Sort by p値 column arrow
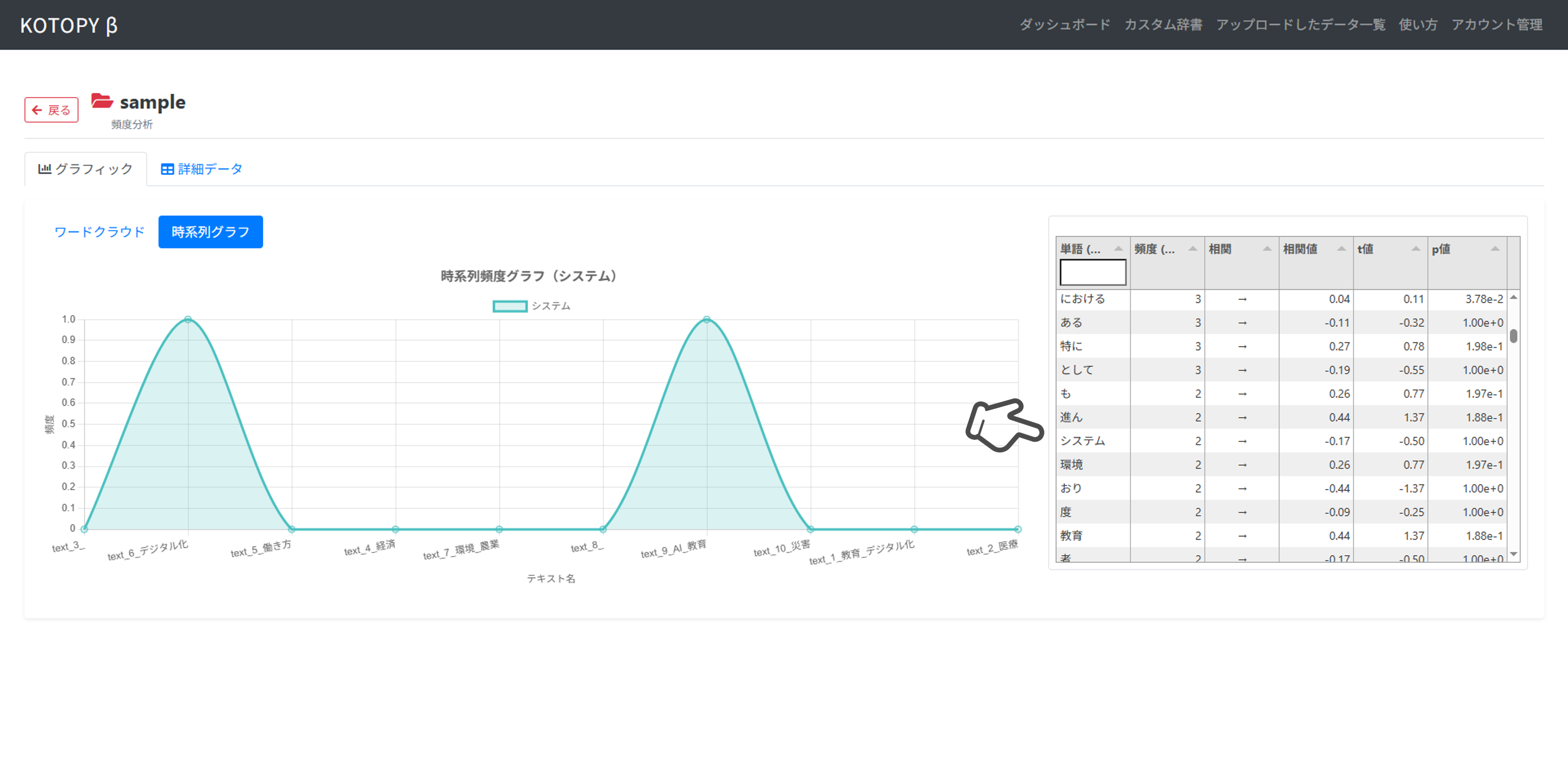The height and width of the screenshot is (784, 1568). (1494, 248)
